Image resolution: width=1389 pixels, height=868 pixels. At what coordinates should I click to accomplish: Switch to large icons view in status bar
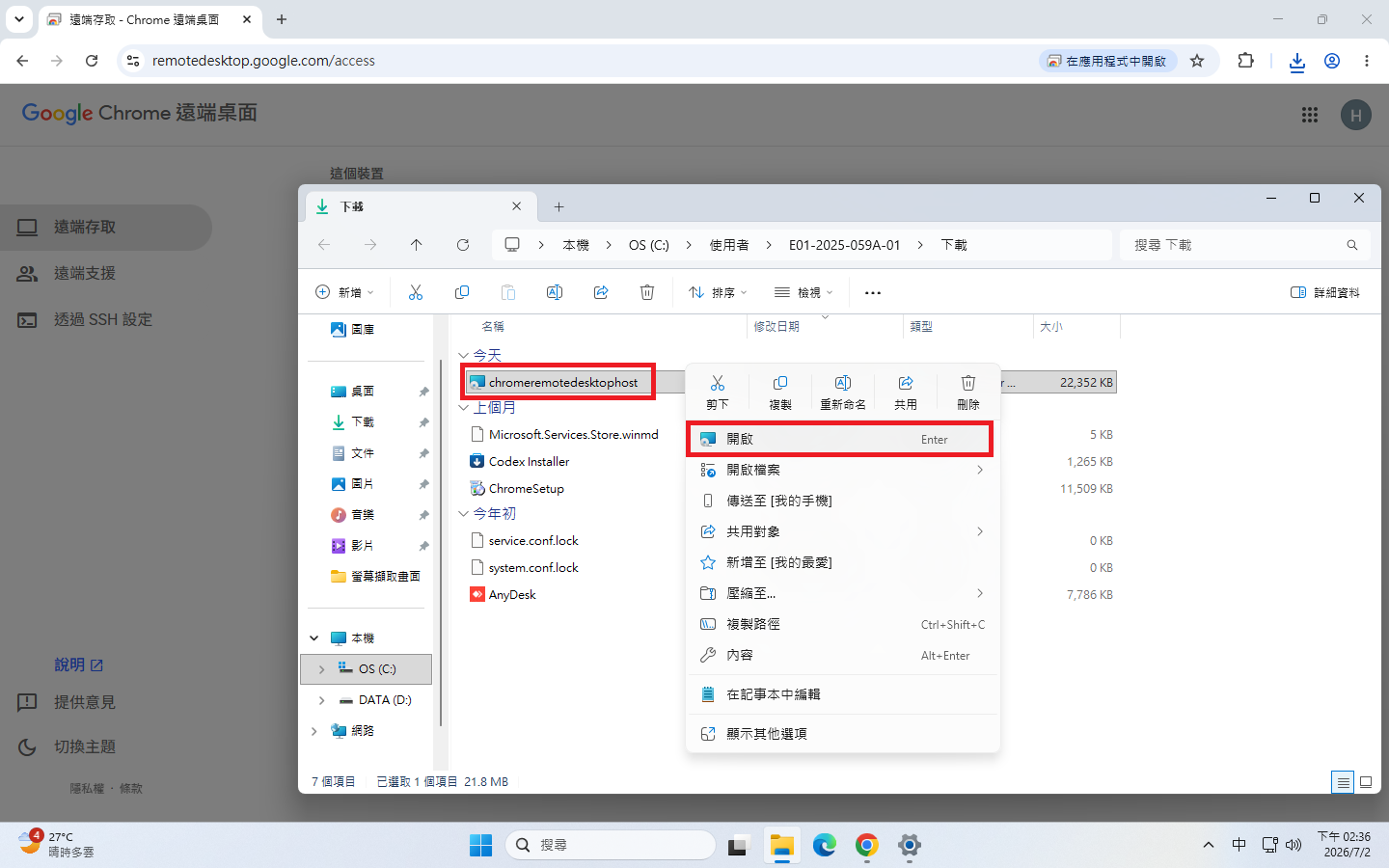click(x=1366, y=782)
